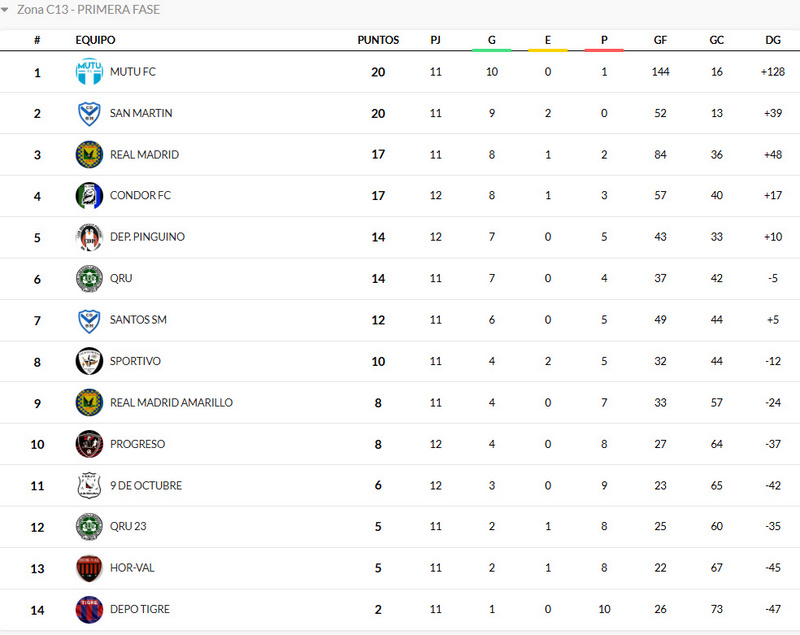
Task: Click the MUTU FC team crest icon
Action: tap(89, 72)
